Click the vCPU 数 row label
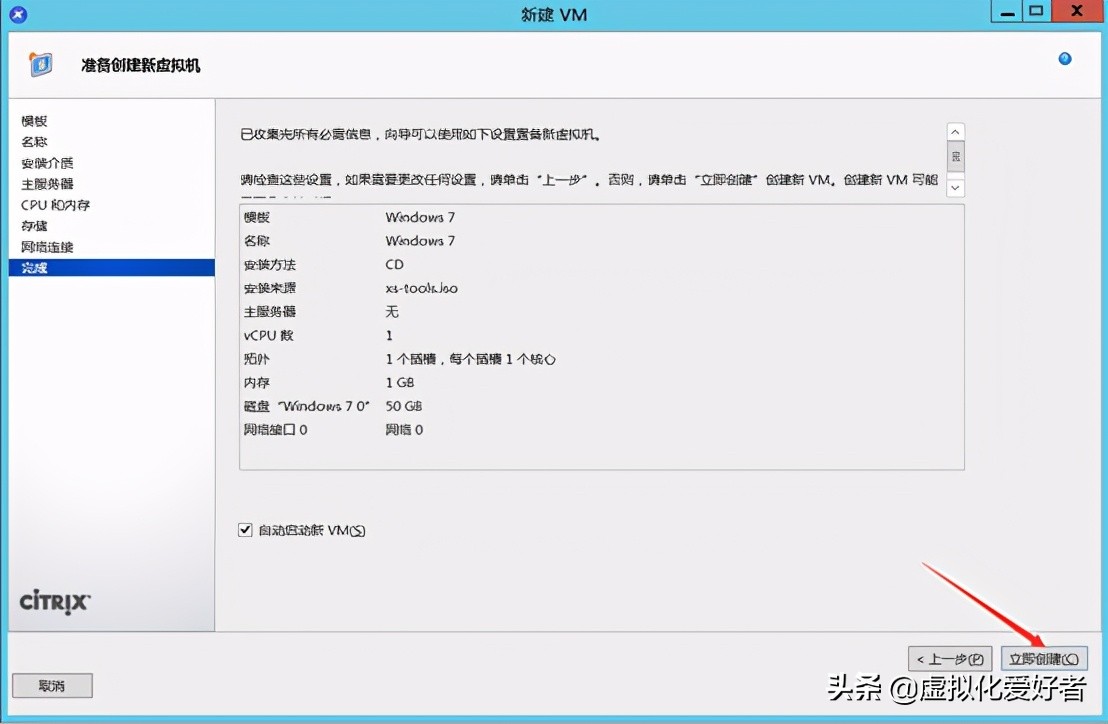 click(269, 336)
